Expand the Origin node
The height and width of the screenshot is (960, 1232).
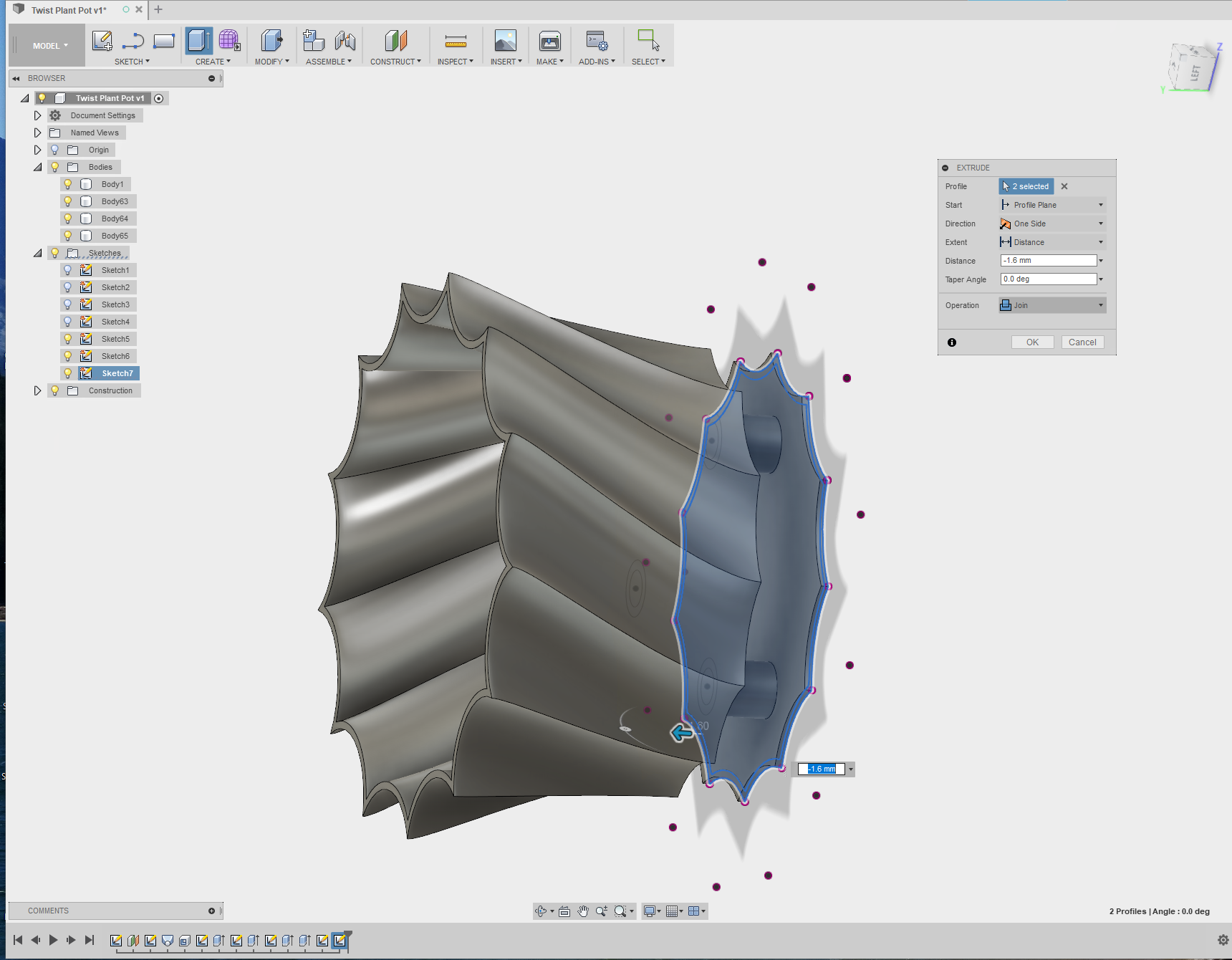click(x=37, y=150)
